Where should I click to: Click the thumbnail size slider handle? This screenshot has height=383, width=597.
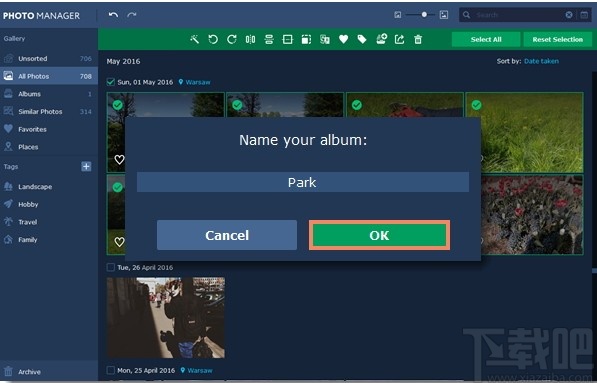click(424, 15)
